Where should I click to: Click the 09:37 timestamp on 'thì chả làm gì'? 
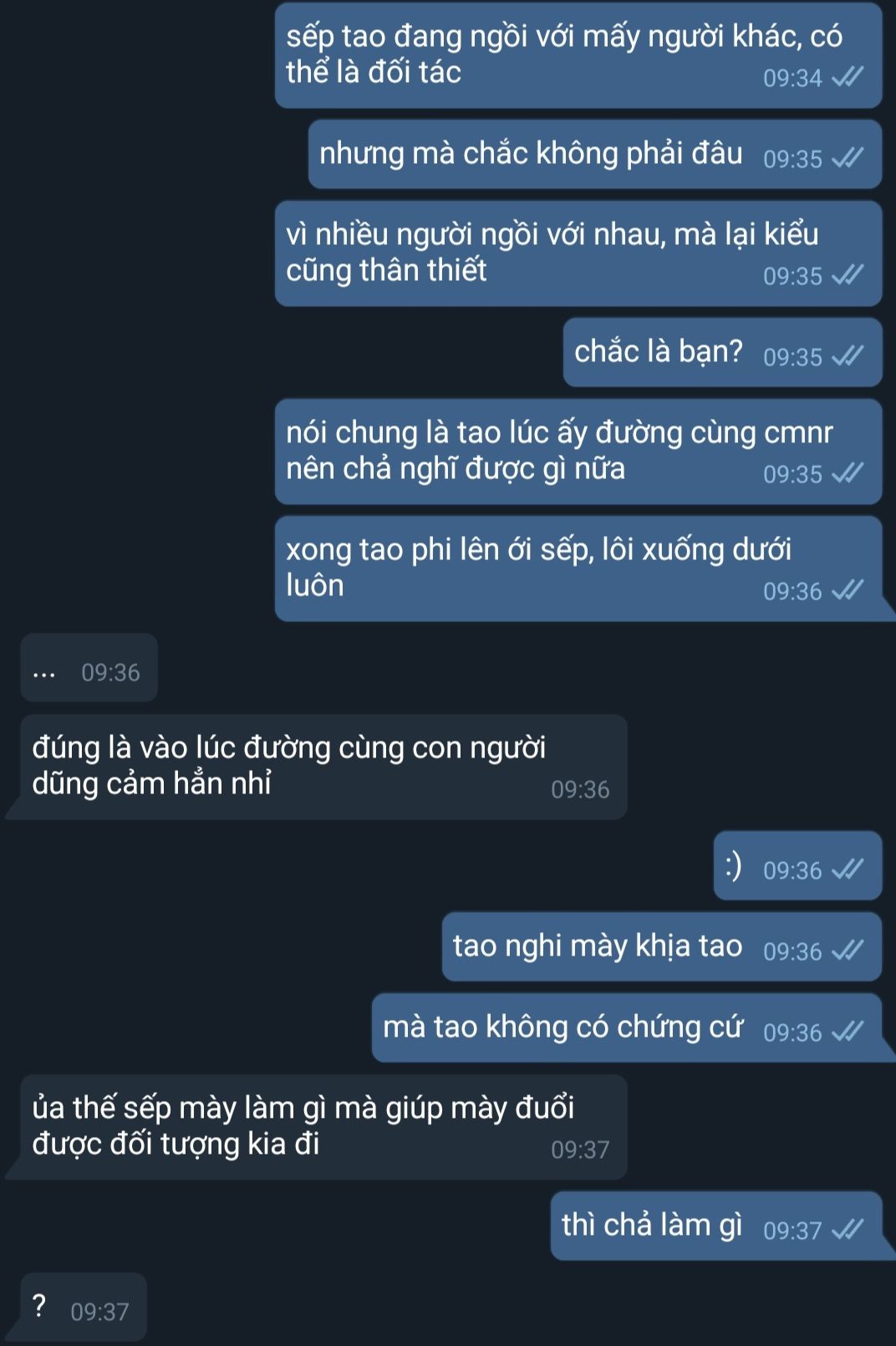[x=792, y=1231]
